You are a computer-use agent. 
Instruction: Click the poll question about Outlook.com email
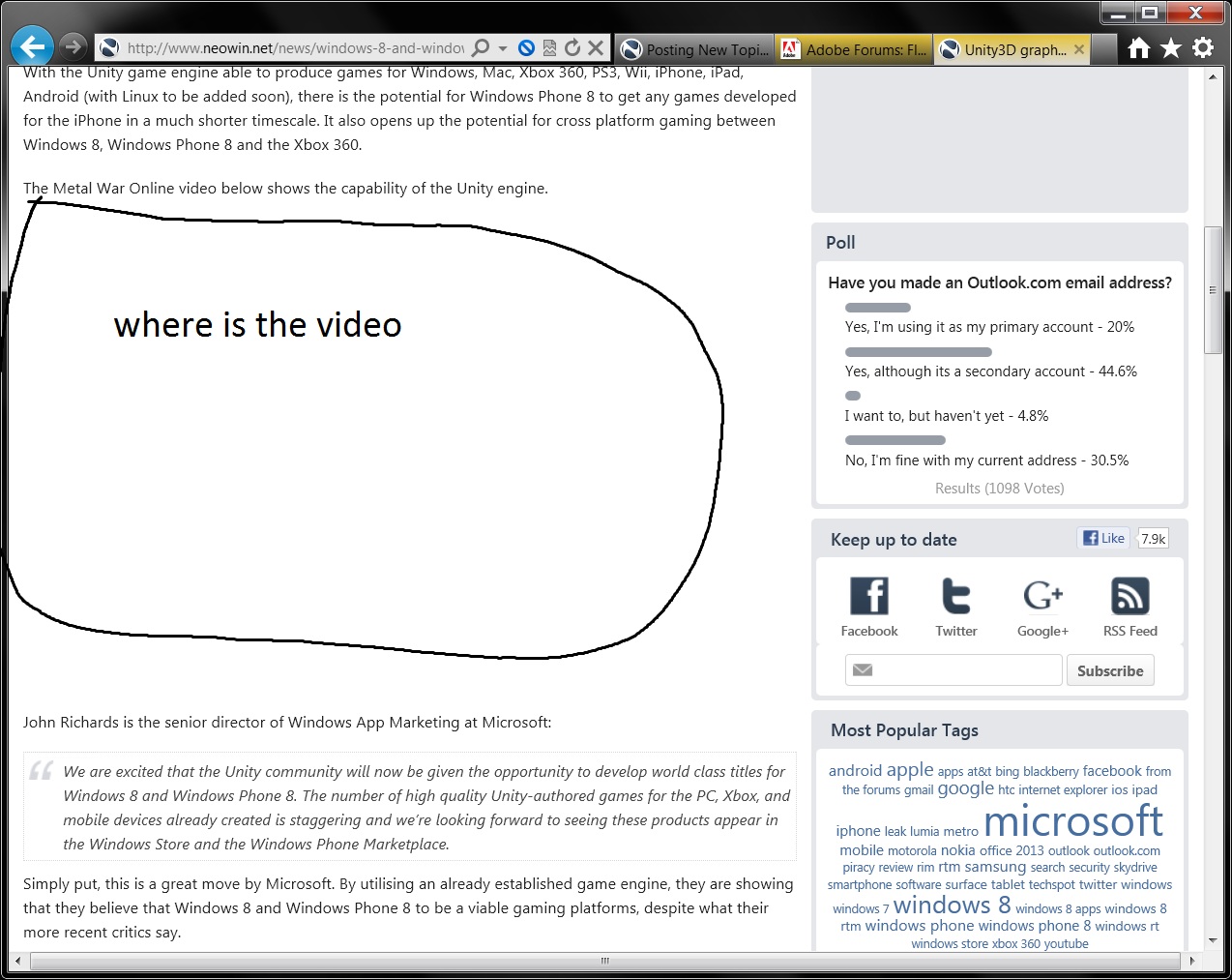1000,282
